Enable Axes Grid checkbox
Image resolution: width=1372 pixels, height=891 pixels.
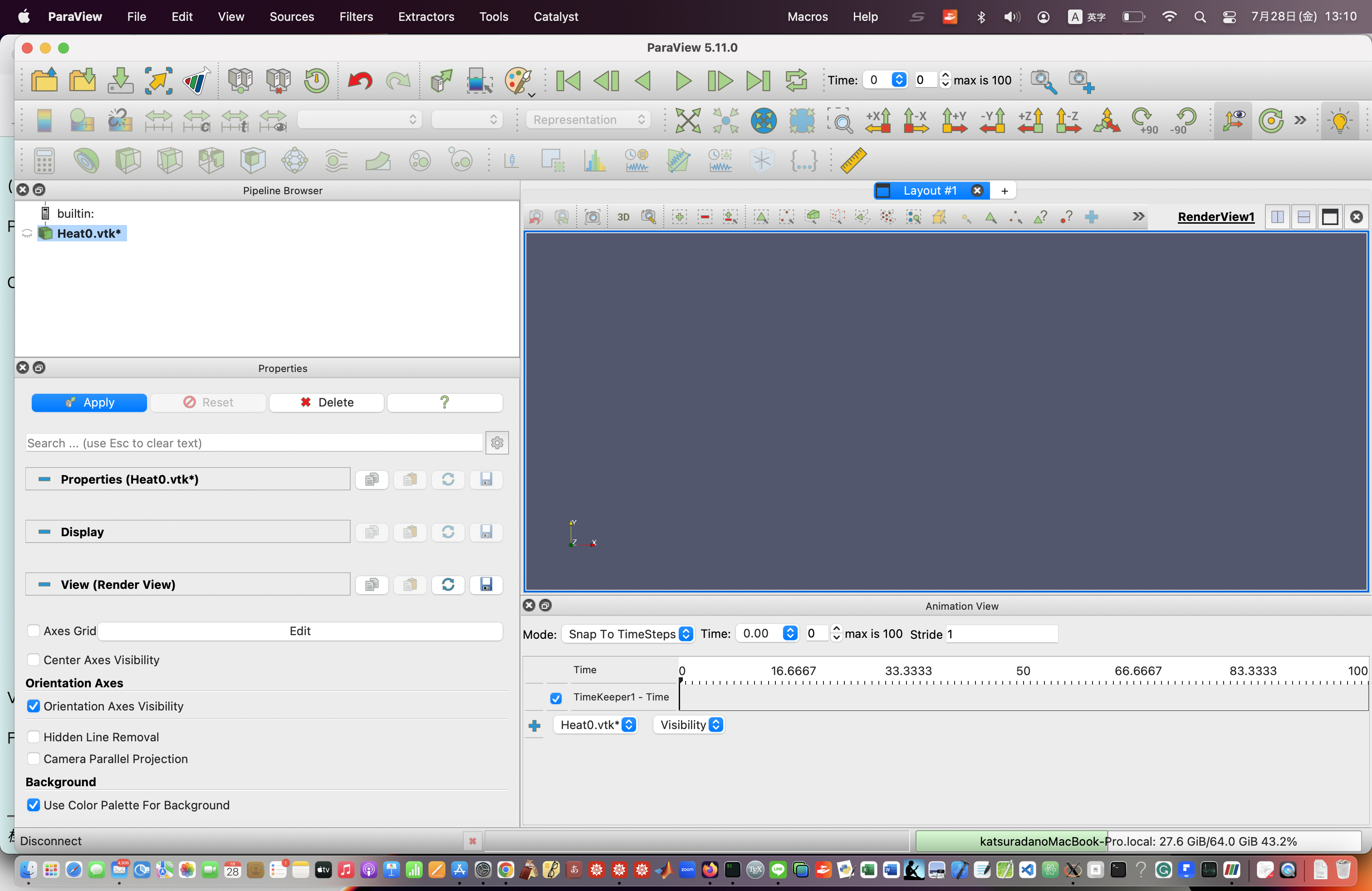34,631
